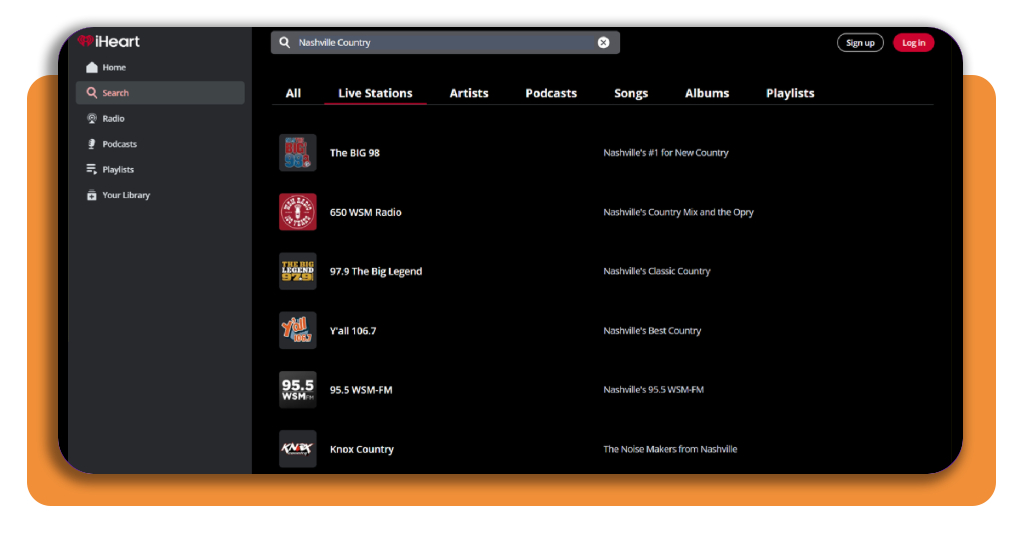Open the Y'all 106.7 station logo
Viewport: 1024px width, 536px height.
point(298,330)
